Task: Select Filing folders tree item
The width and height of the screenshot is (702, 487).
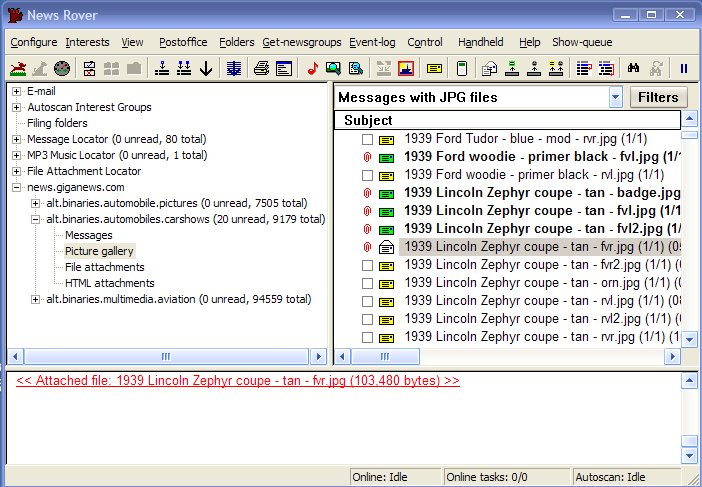Action: (x=57, y=123)
